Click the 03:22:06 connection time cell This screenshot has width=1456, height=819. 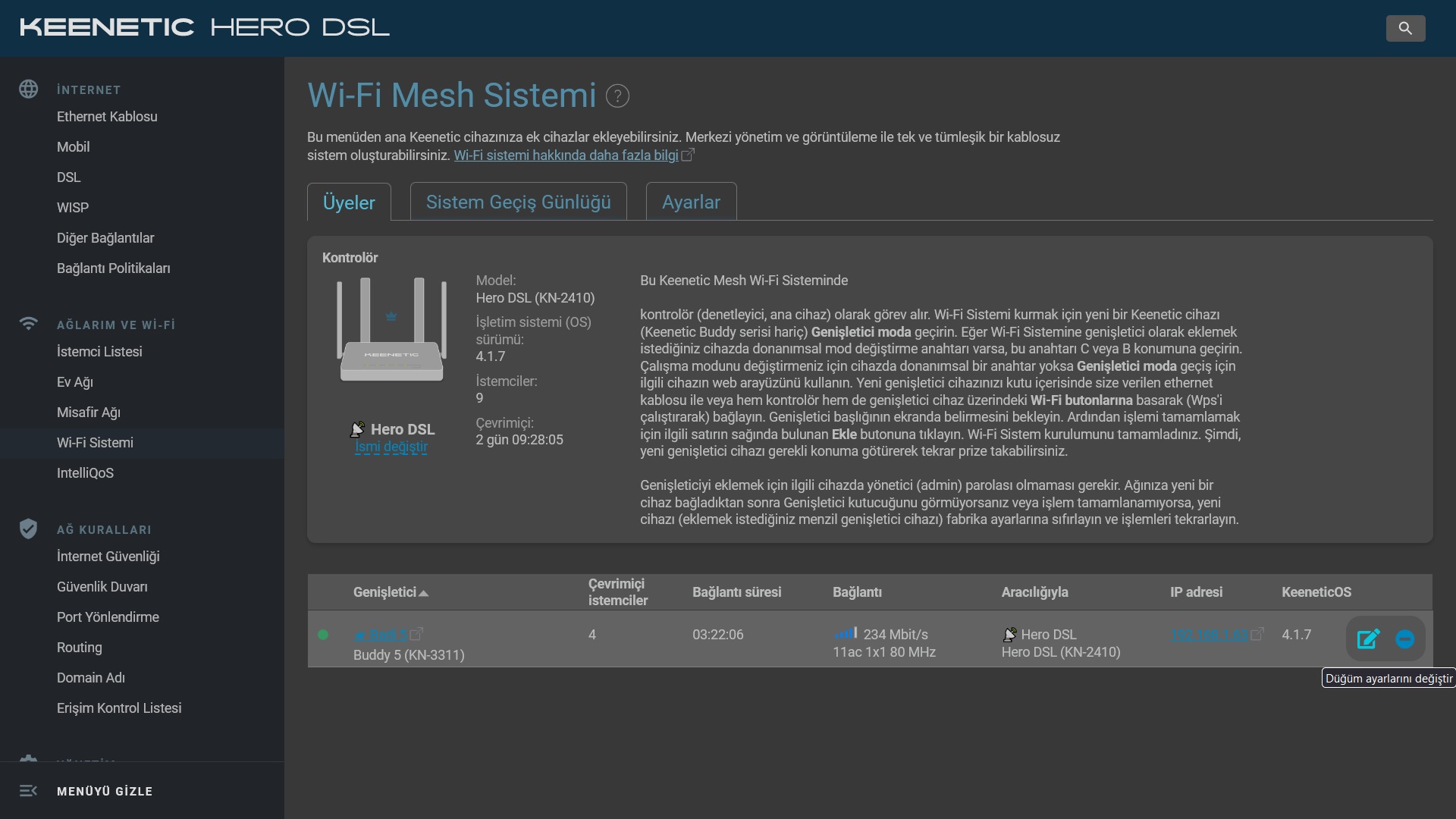[717, 635]
